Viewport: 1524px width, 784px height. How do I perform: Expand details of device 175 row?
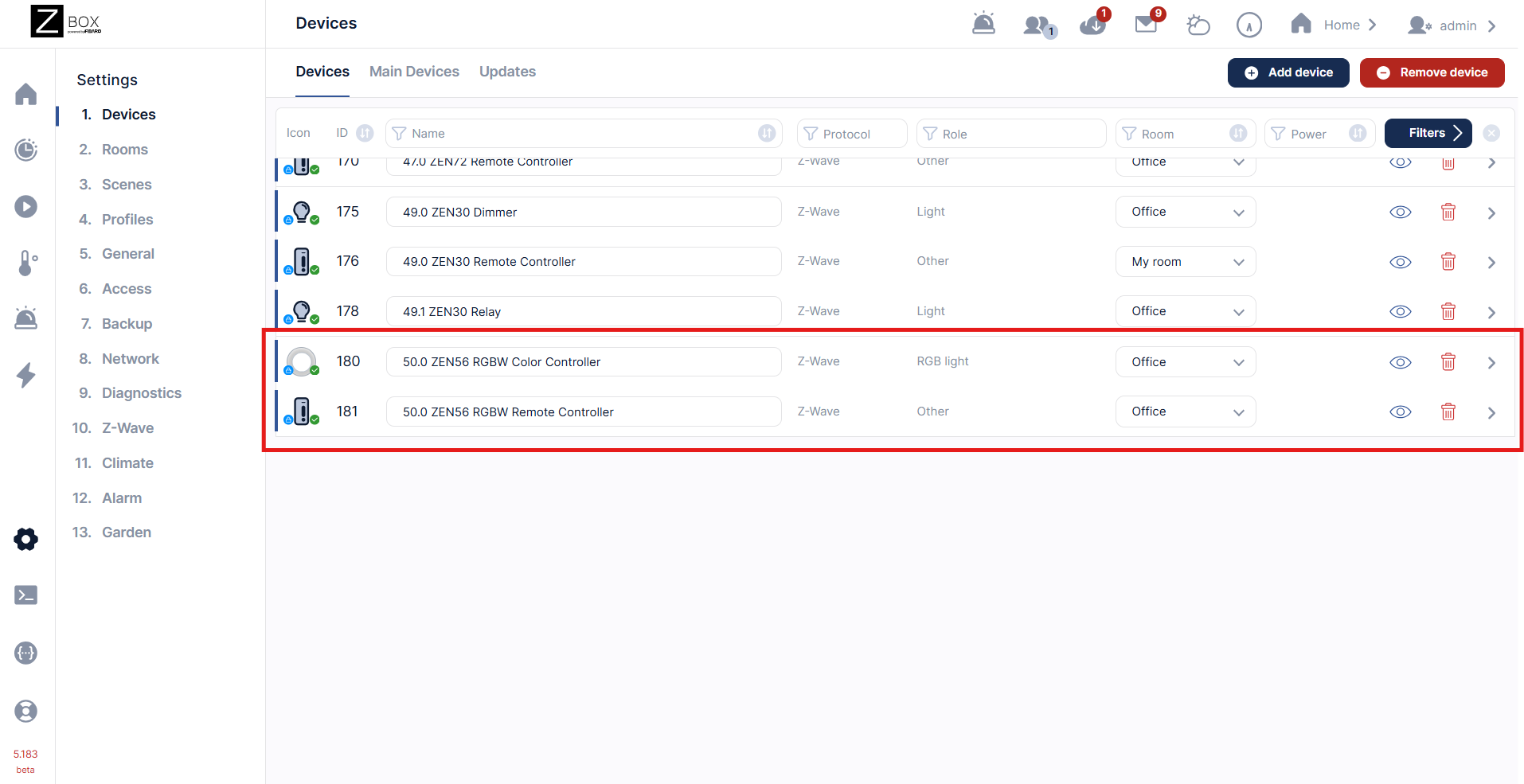1491,213
